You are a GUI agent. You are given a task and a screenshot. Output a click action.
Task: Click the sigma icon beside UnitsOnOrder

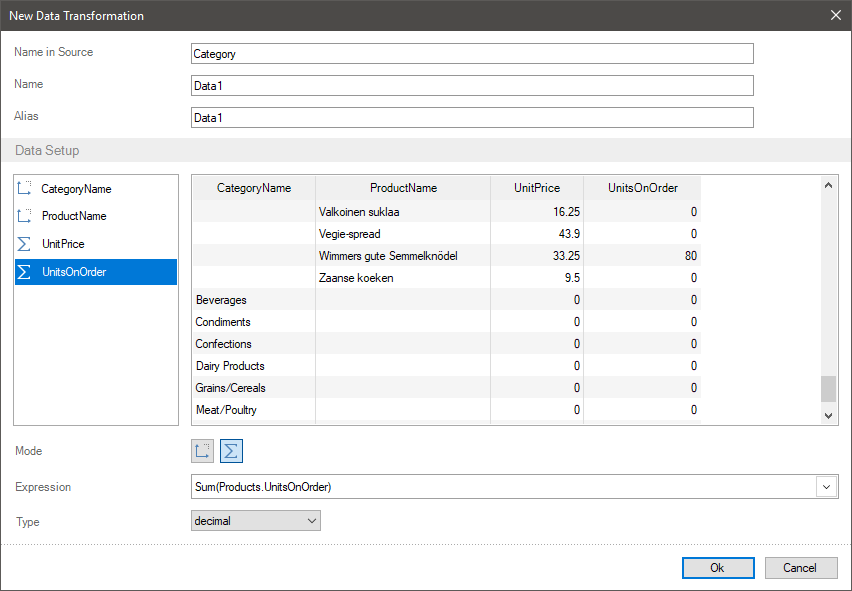coord(25,272)
